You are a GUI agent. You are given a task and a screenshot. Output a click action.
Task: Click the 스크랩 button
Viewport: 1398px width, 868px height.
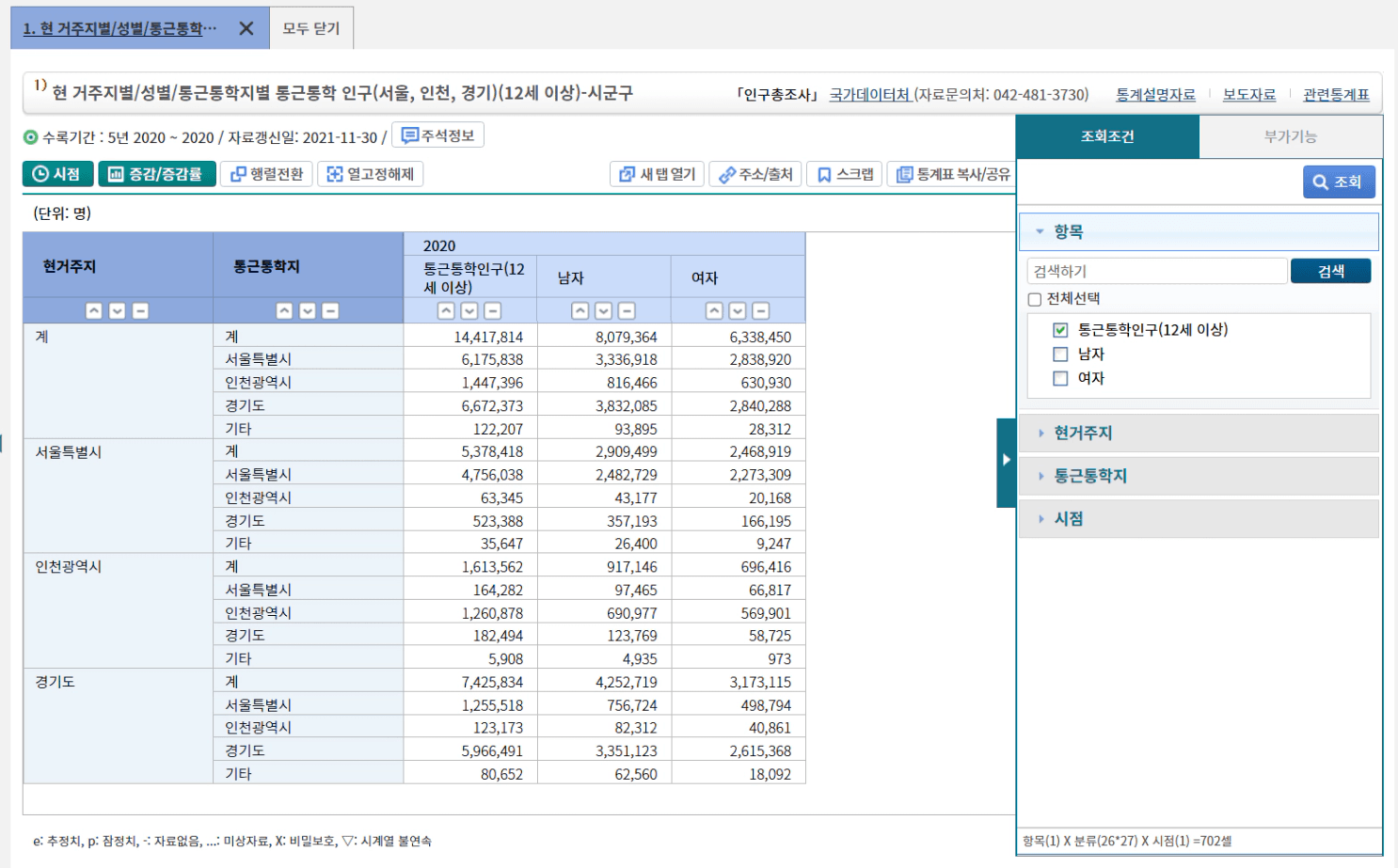pos(845,174)
